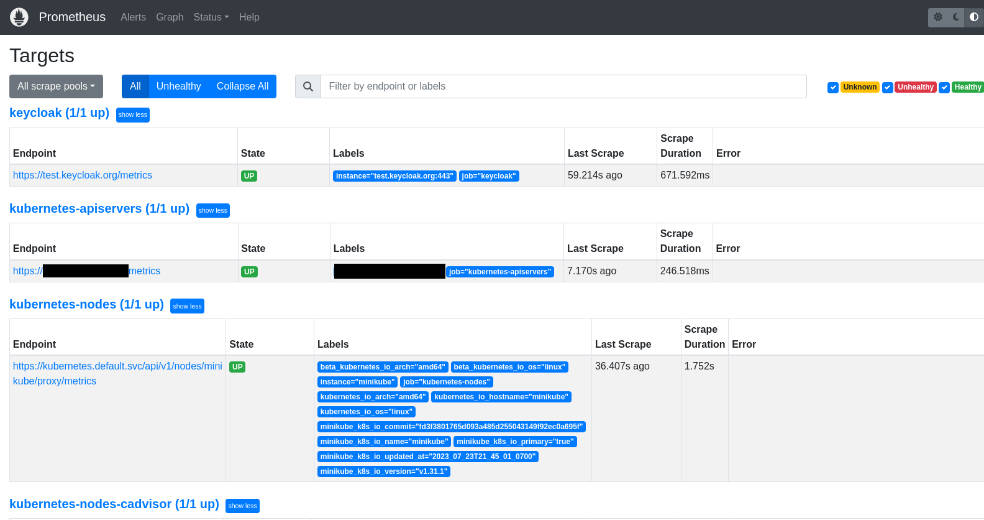Open the Alerts page

(x=133, y=17)
